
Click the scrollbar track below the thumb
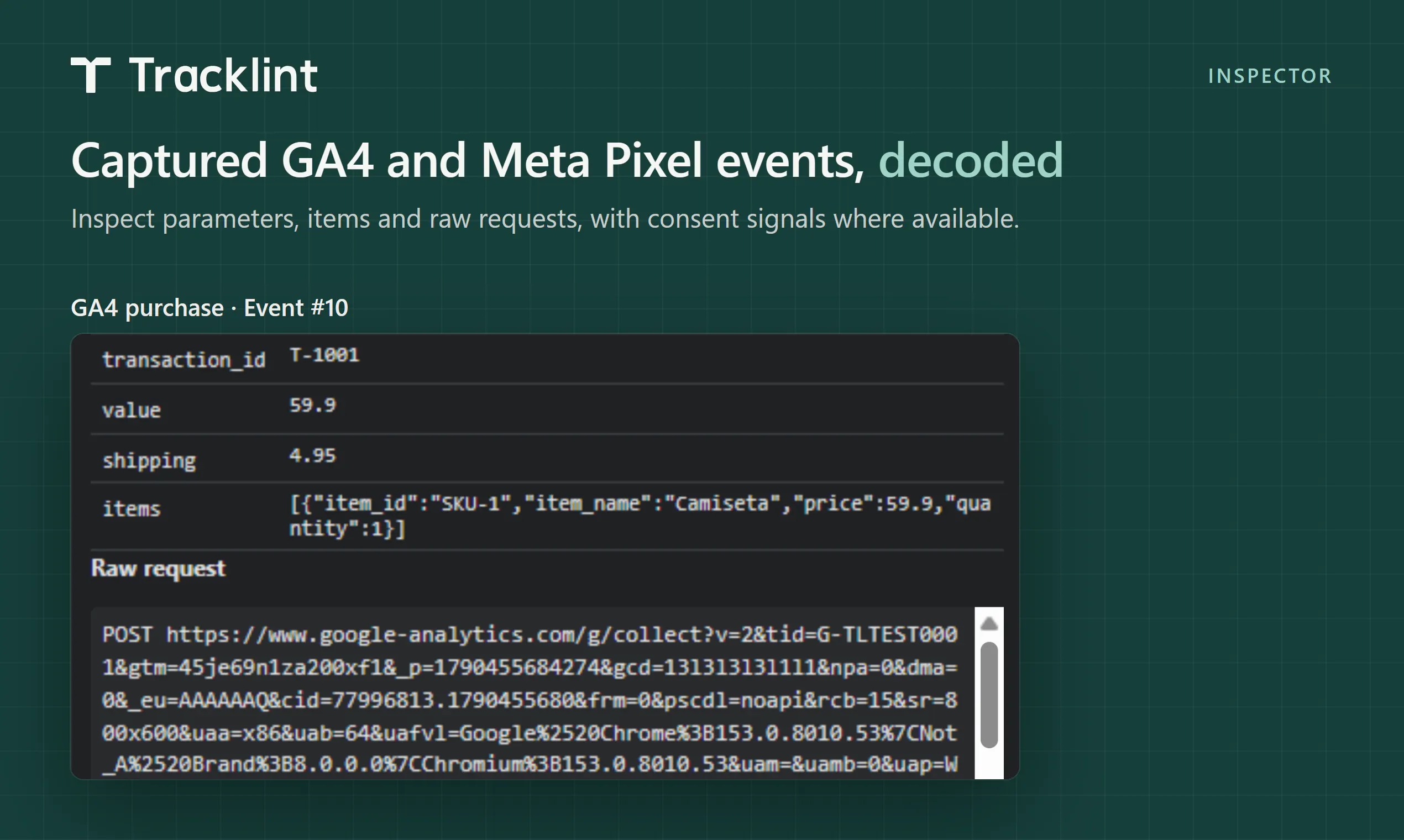pos(988,764)
